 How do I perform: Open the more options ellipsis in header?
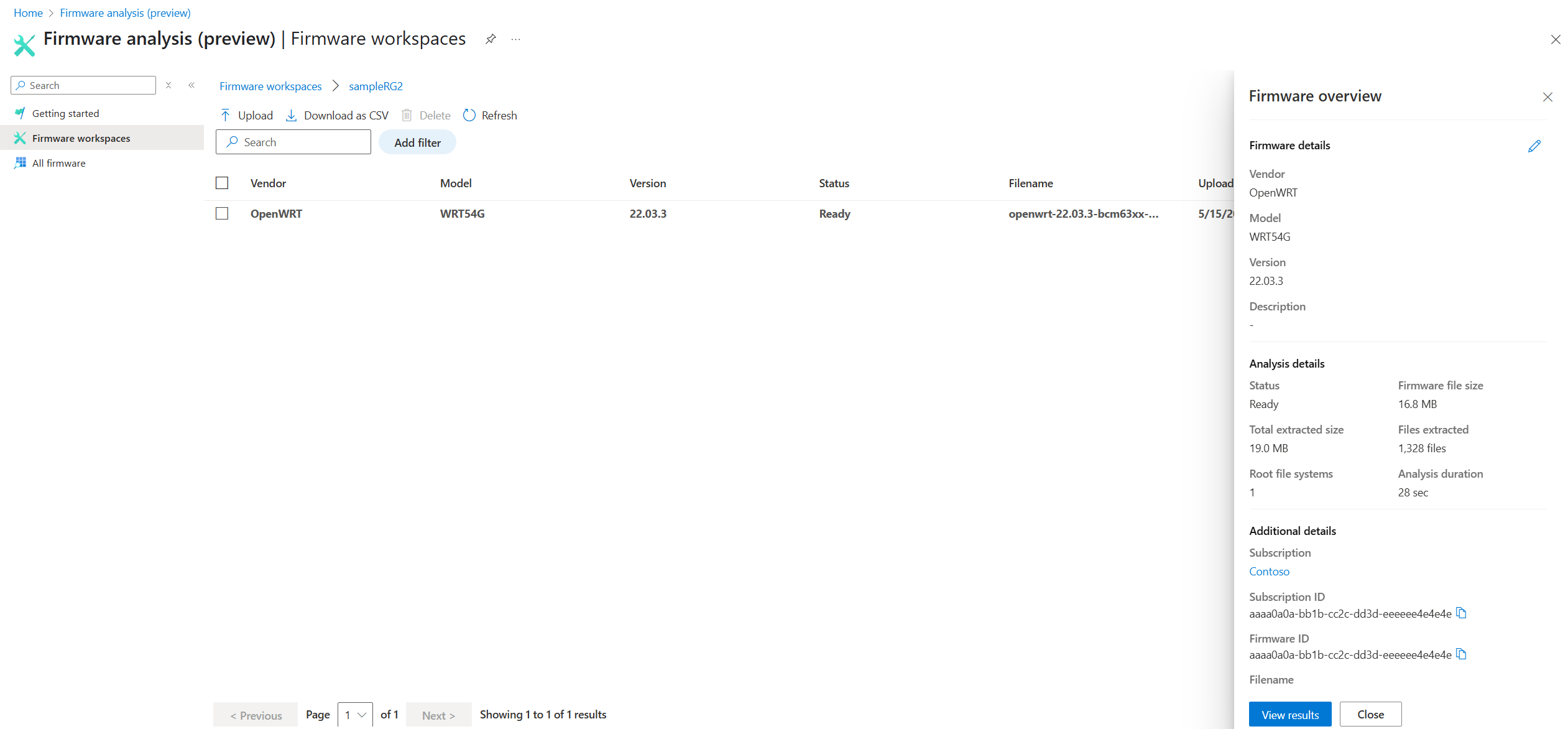pos(515,39)
